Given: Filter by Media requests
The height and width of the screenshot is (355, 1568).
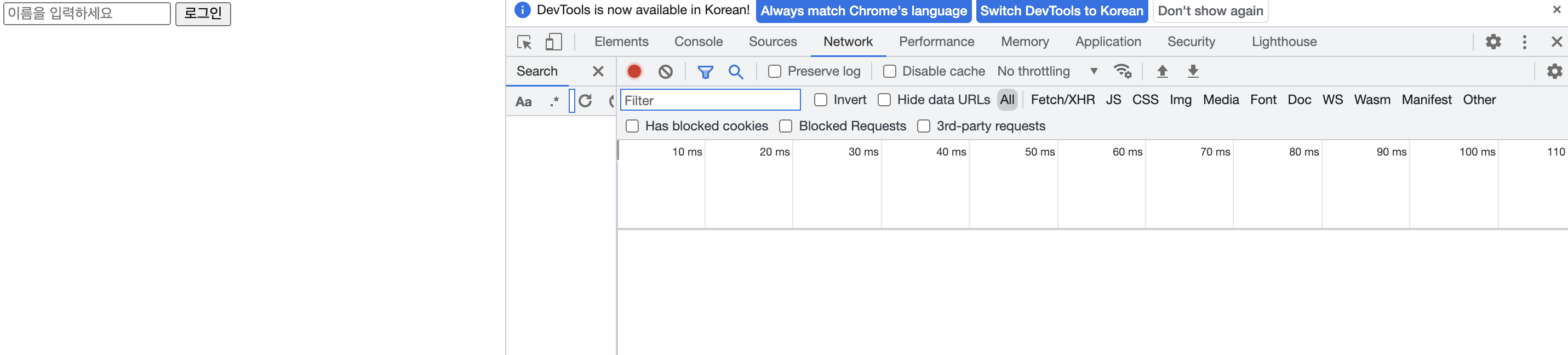Looking at the screenshot, I should pyautogui.click(x=1221, y=100).
